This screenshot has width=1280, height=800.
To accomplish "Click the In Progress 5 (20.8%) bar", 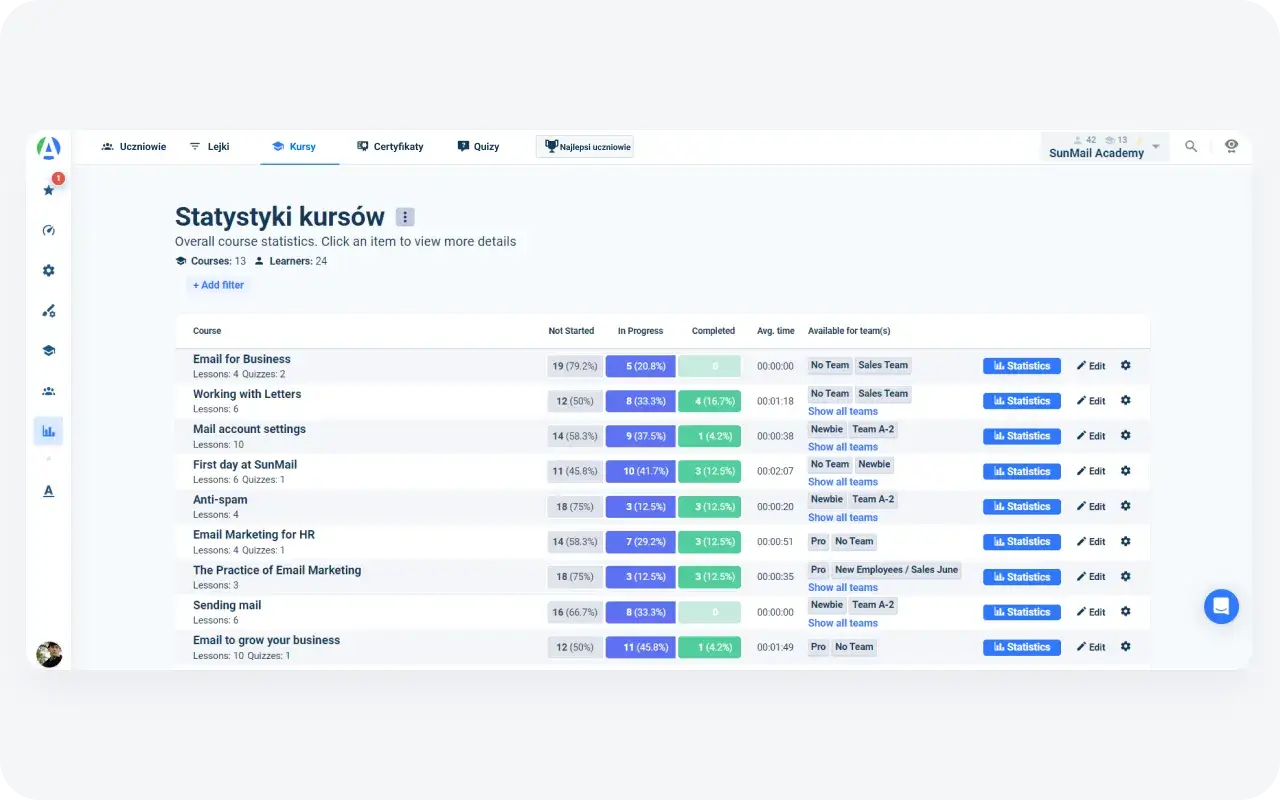I will [x=640, y=366].
